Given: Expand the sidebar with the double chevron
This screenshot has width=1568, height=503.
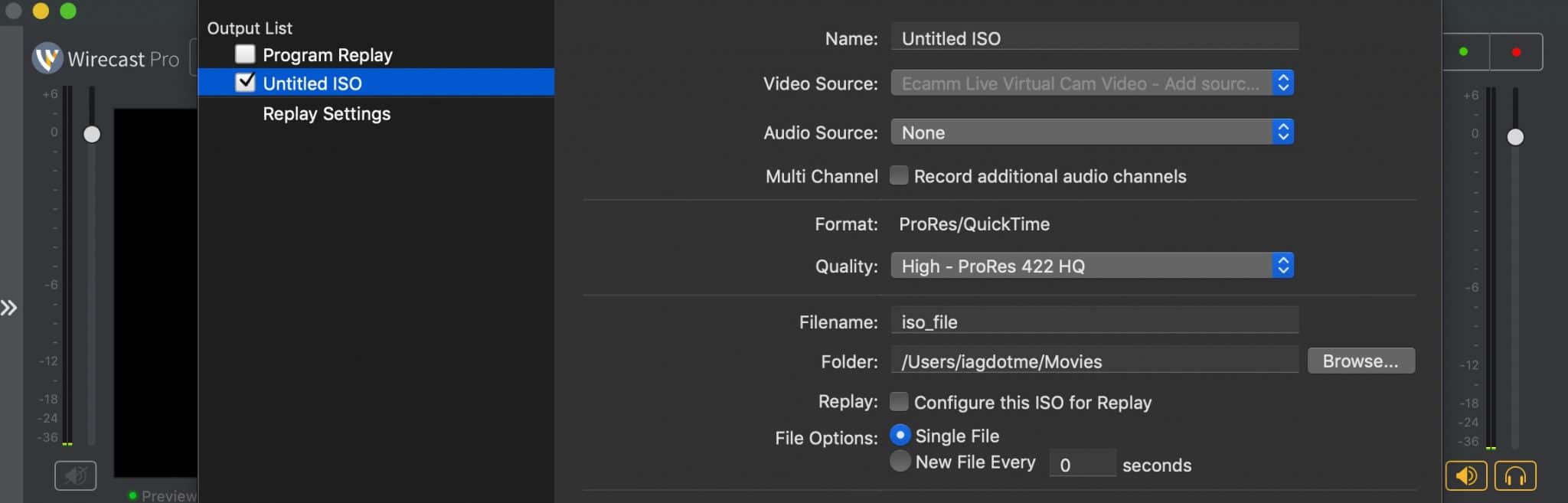Looking at the screenshot, I should [x=8, y=308].
